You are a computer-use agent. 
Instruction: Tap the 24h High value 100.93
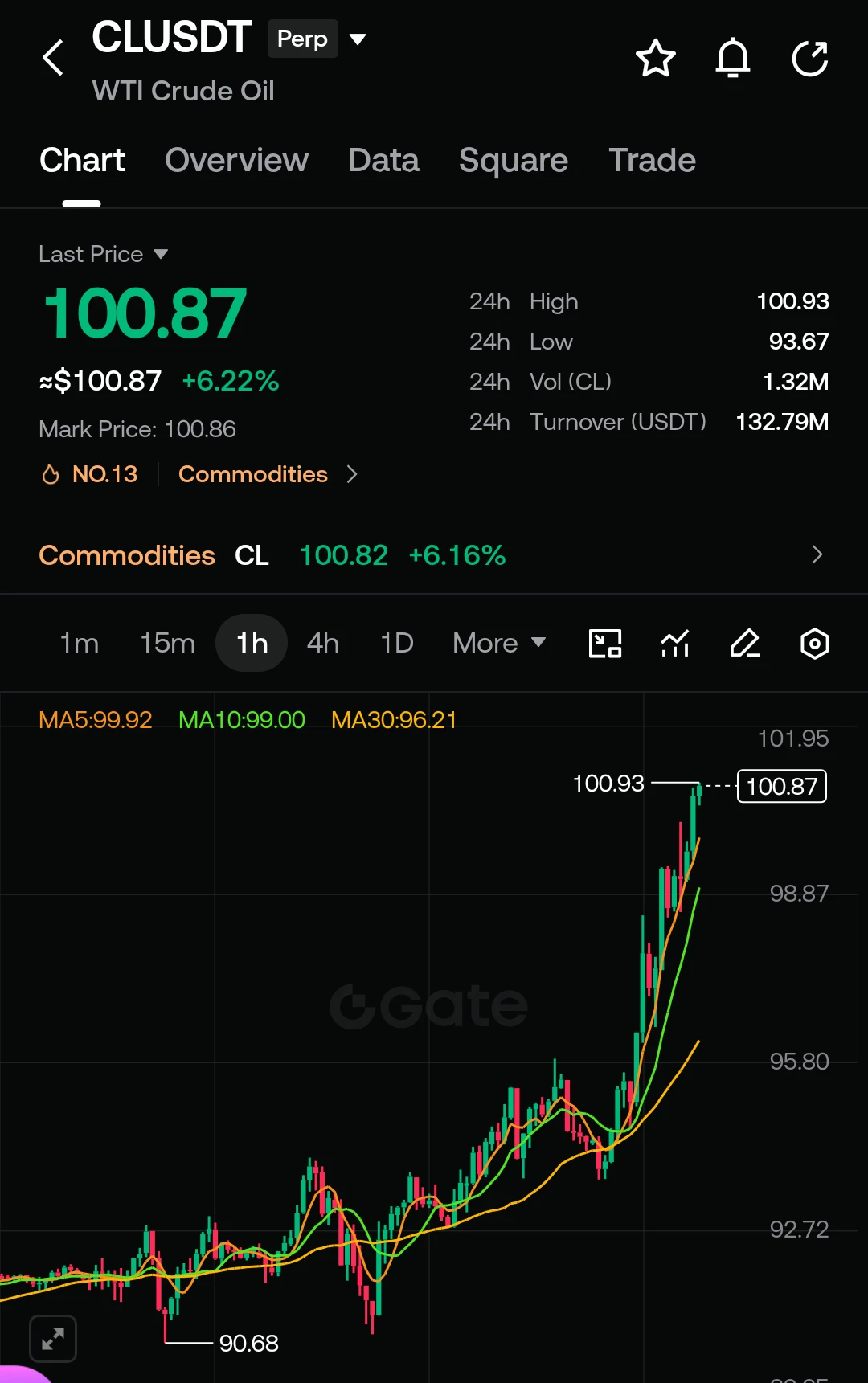pyautogui.click(x=792, y=301)
